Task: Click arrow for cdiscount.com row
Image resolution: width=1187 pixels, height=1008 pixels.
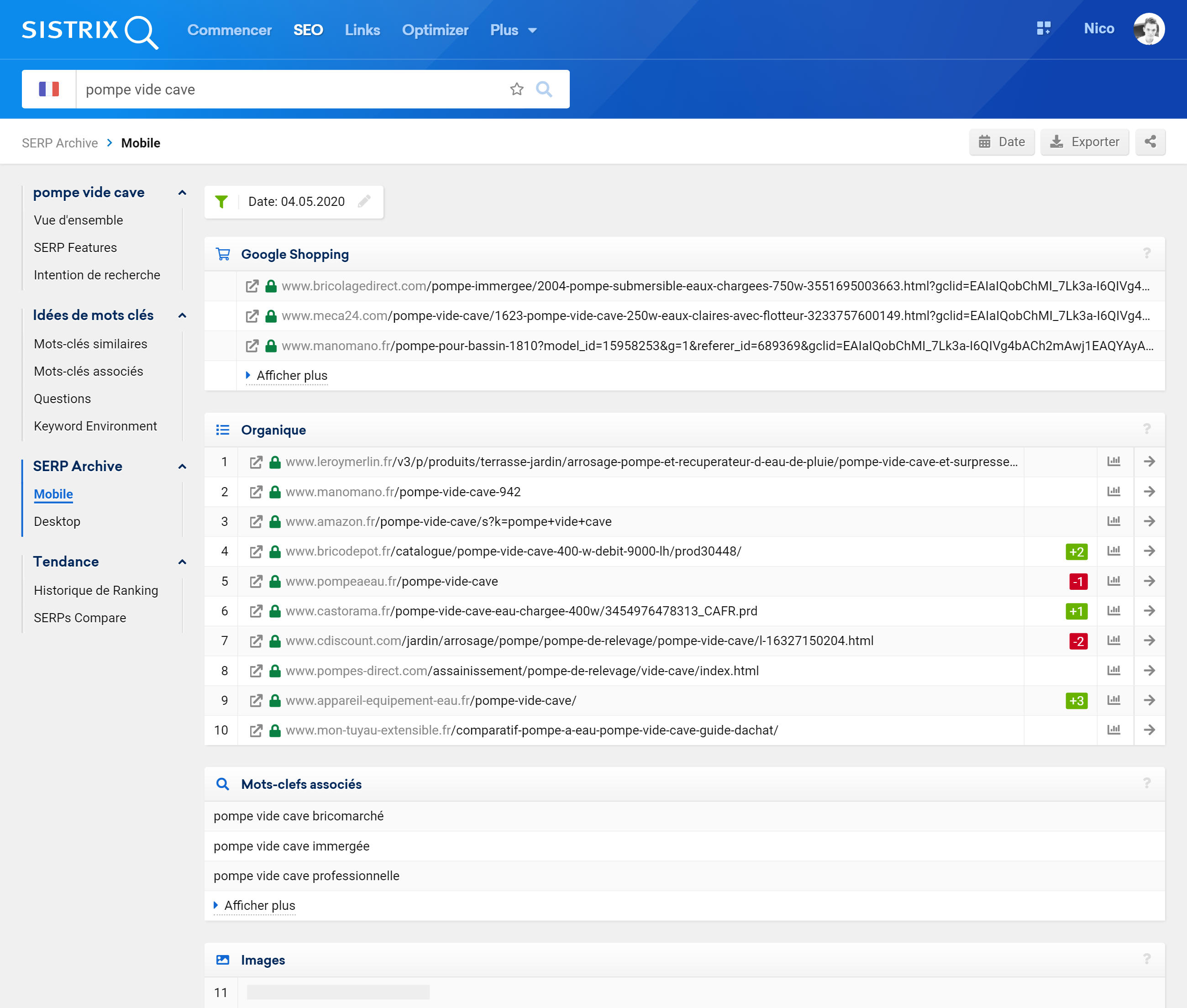Action: point(1149,640)
